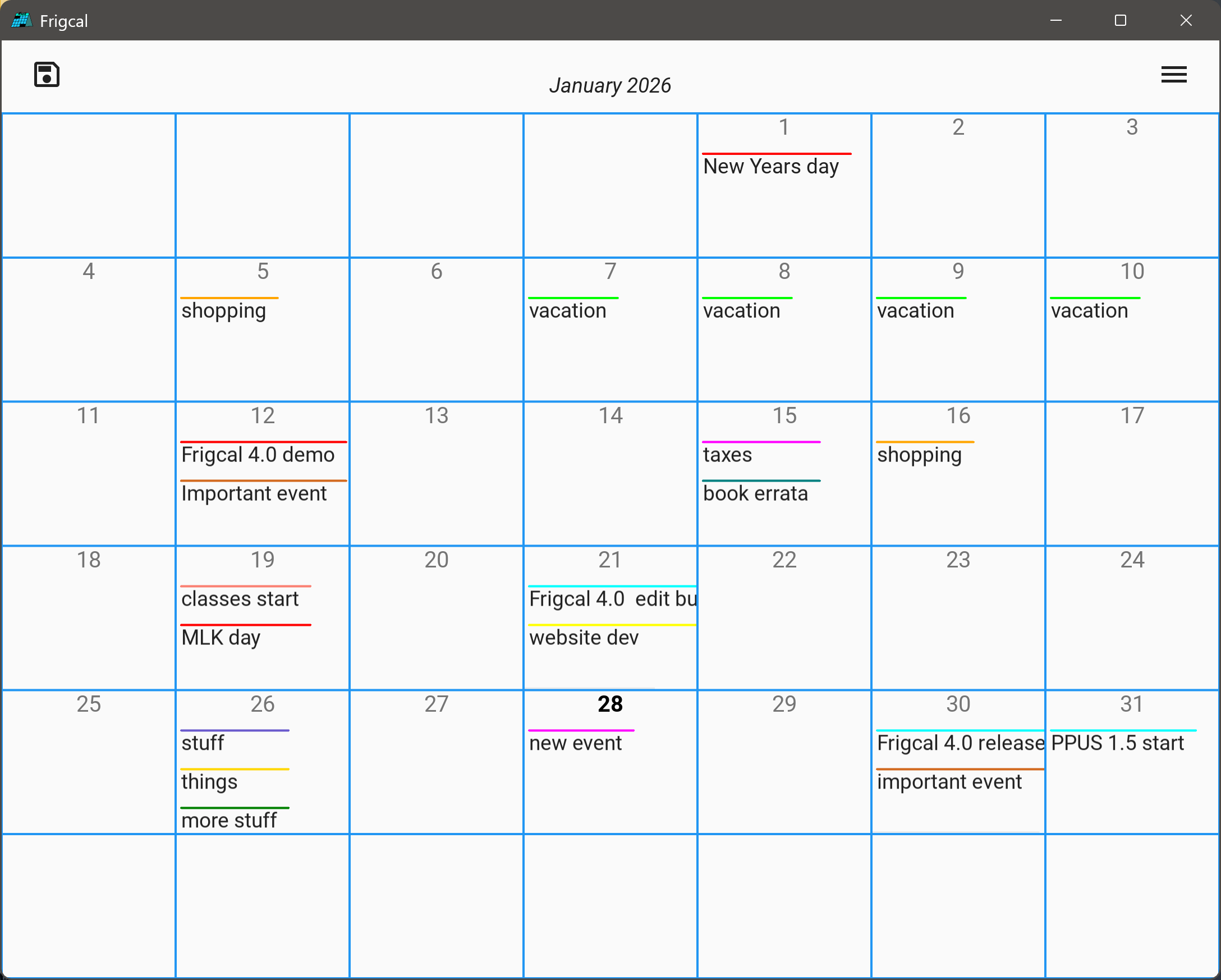Select the day number 24
The height and width of the screenshot is (980, 1221).
tap(1132, 560)
